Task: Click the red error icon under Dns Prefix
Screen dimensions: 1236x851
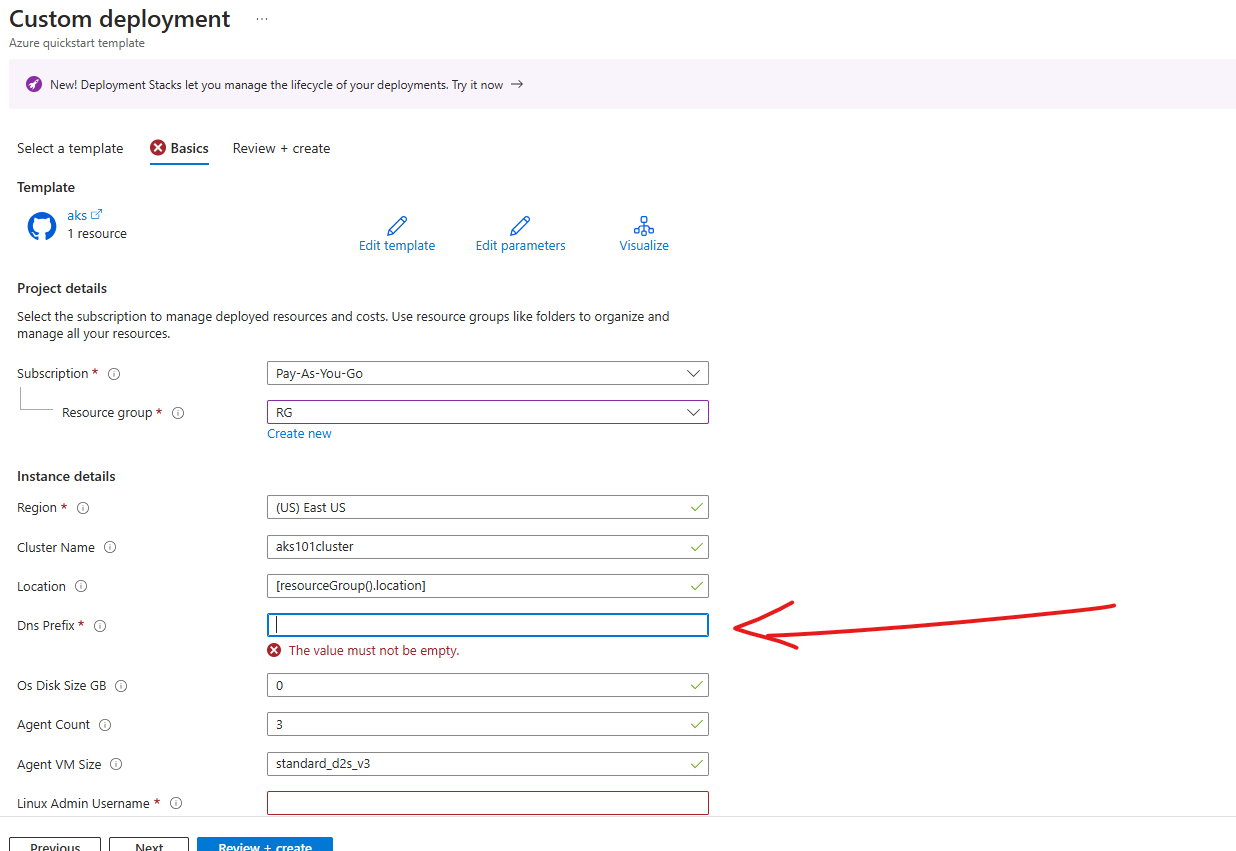Action: tap(274, 650)
